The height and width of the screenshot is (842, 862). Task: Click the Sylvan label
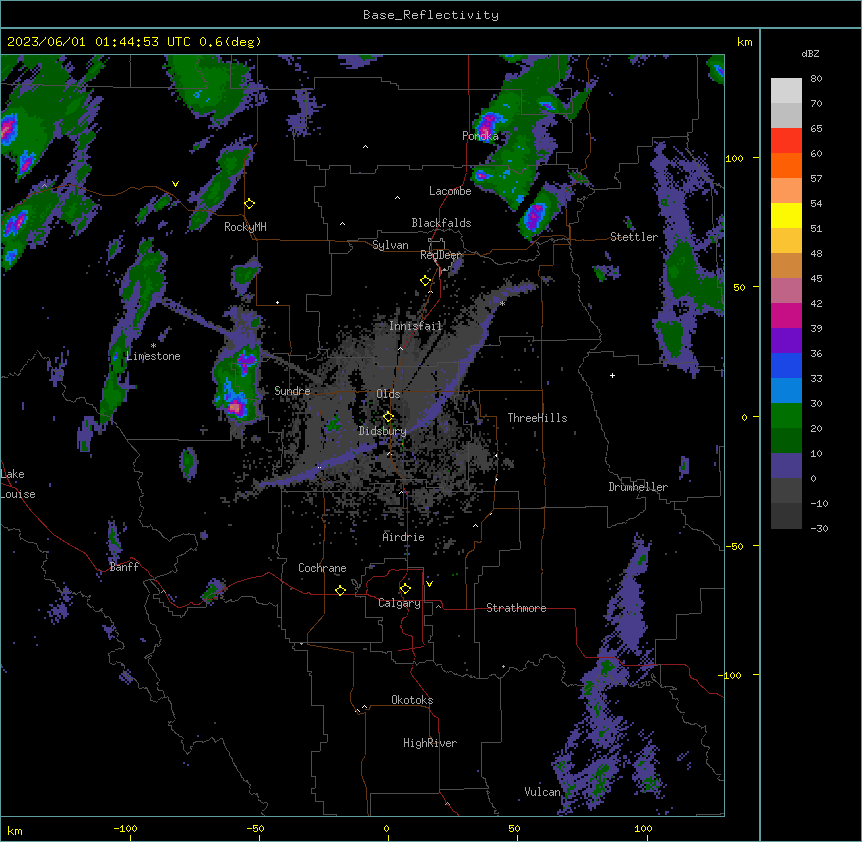(390, 245)
